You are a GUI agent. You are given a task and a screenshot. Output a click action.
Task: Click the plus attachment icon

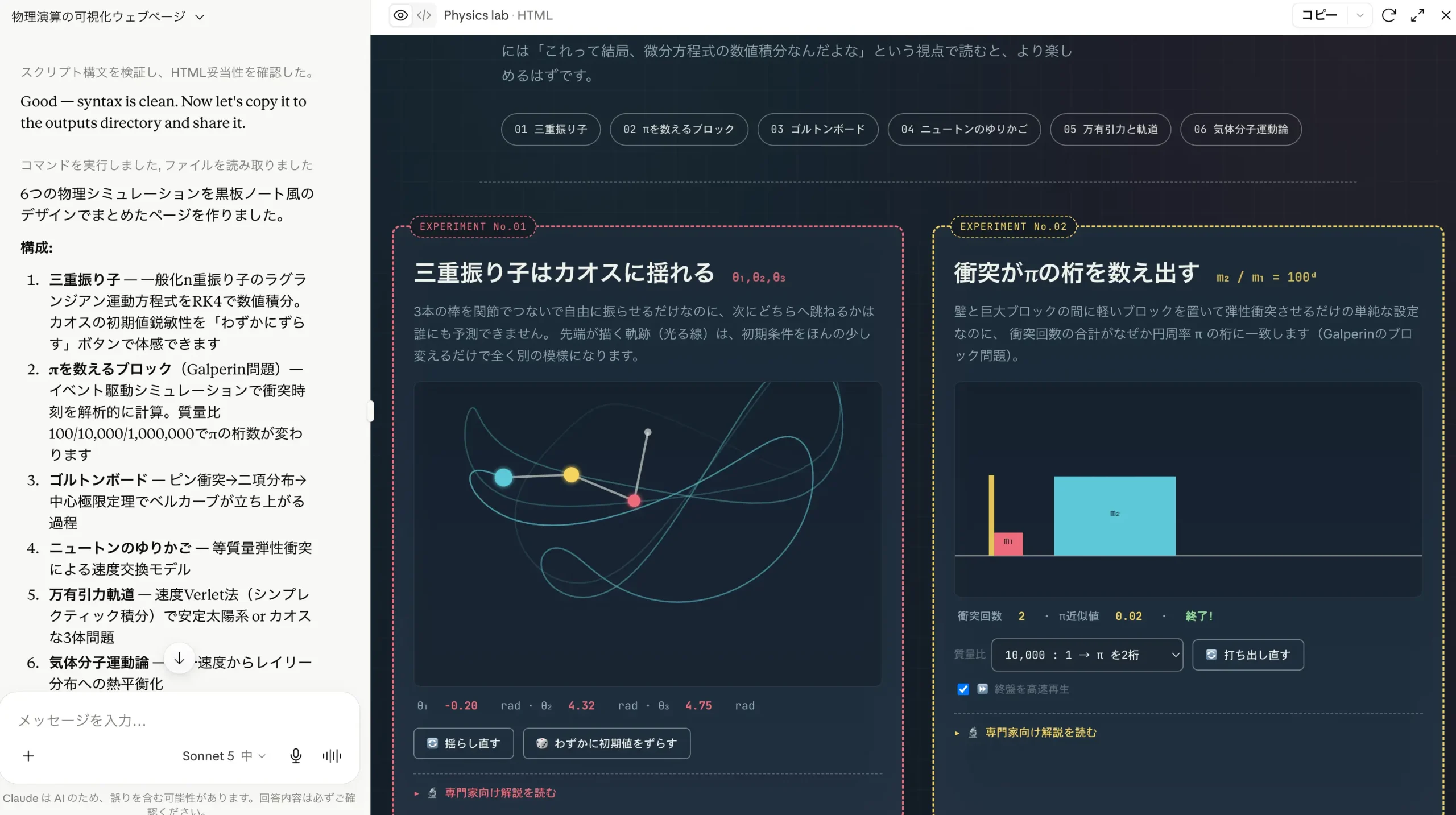[x=28, y=755]
